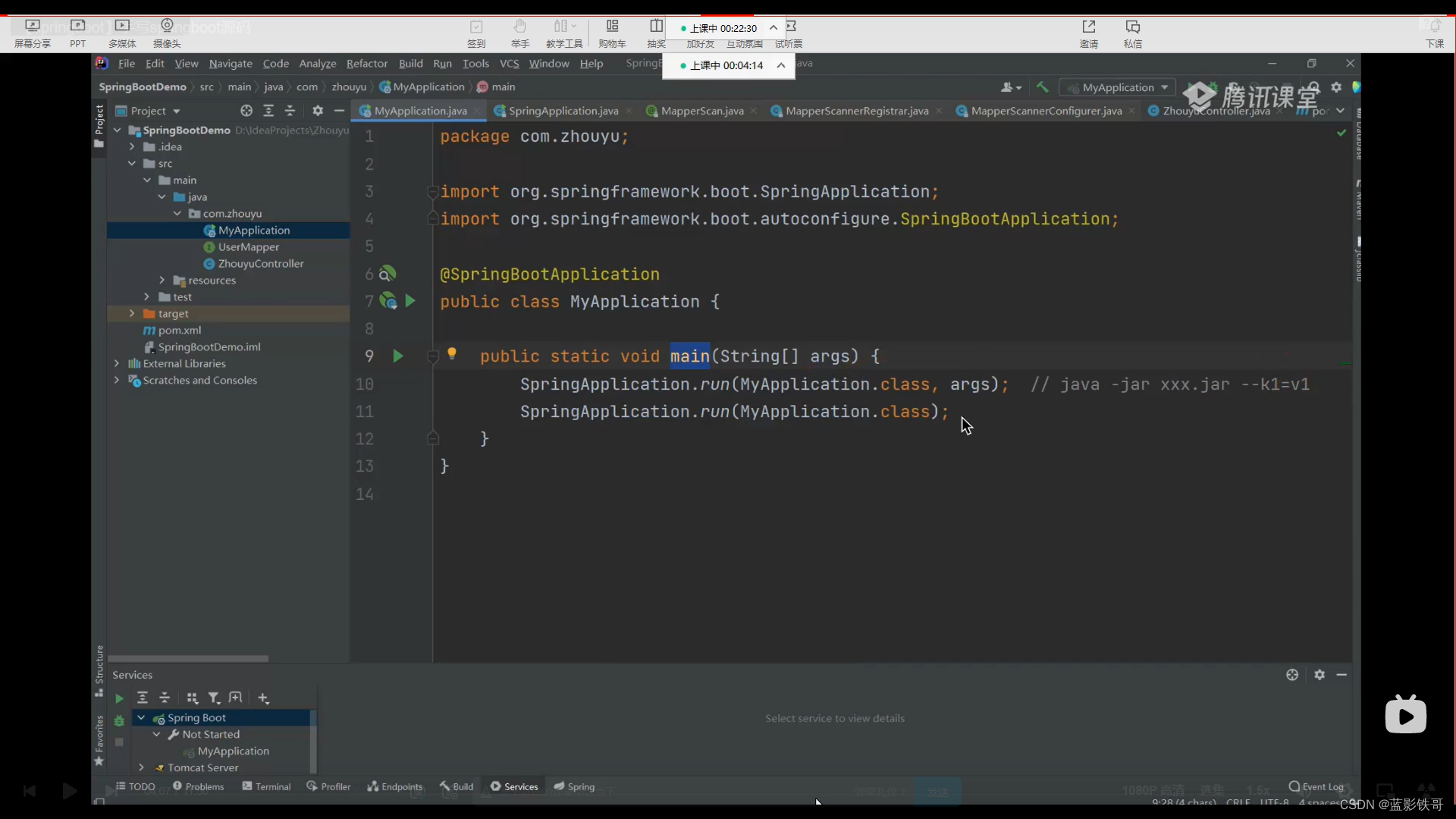Click the run gutter icon beside the main method
The width and height of the screenshot is (1456, 819).
[397, 356]
